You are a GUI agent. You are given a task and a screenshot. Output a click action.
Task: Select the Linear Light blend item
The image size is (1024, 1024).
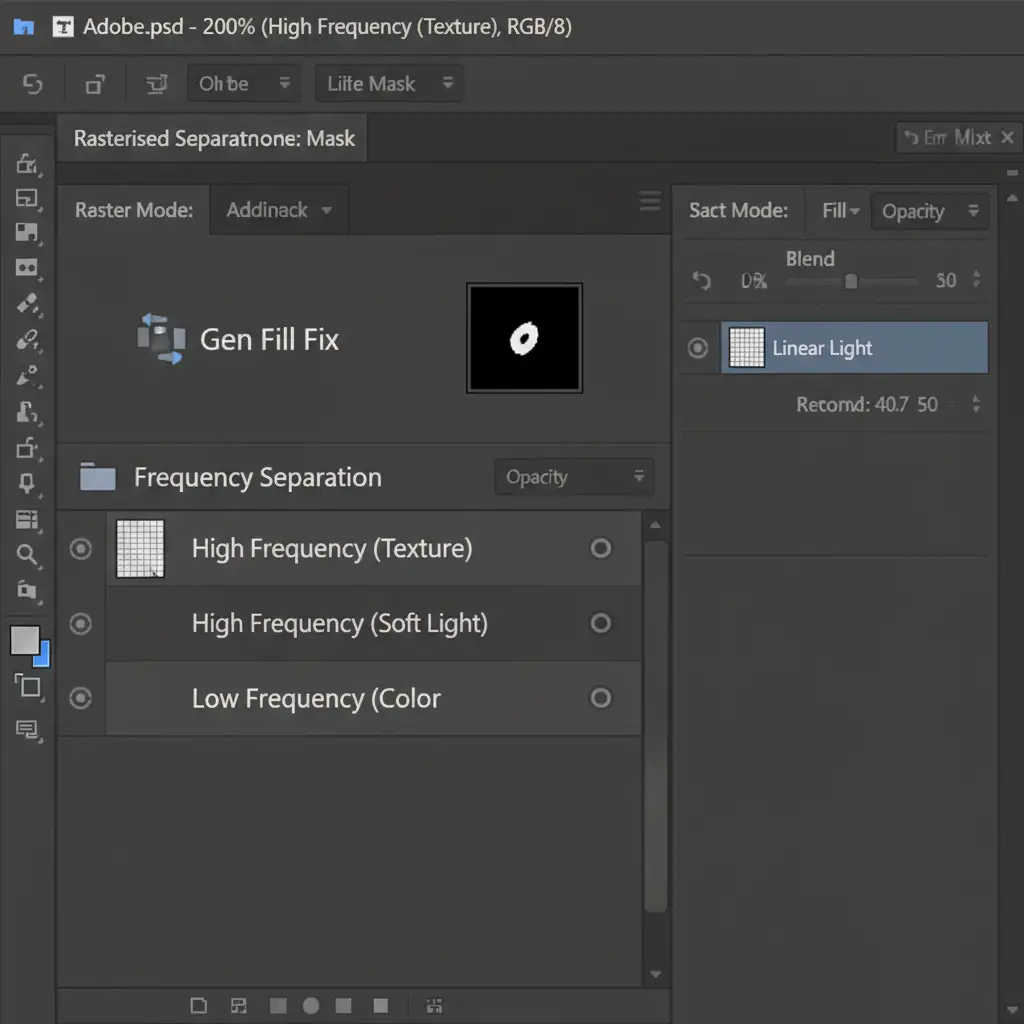point(853,348)
